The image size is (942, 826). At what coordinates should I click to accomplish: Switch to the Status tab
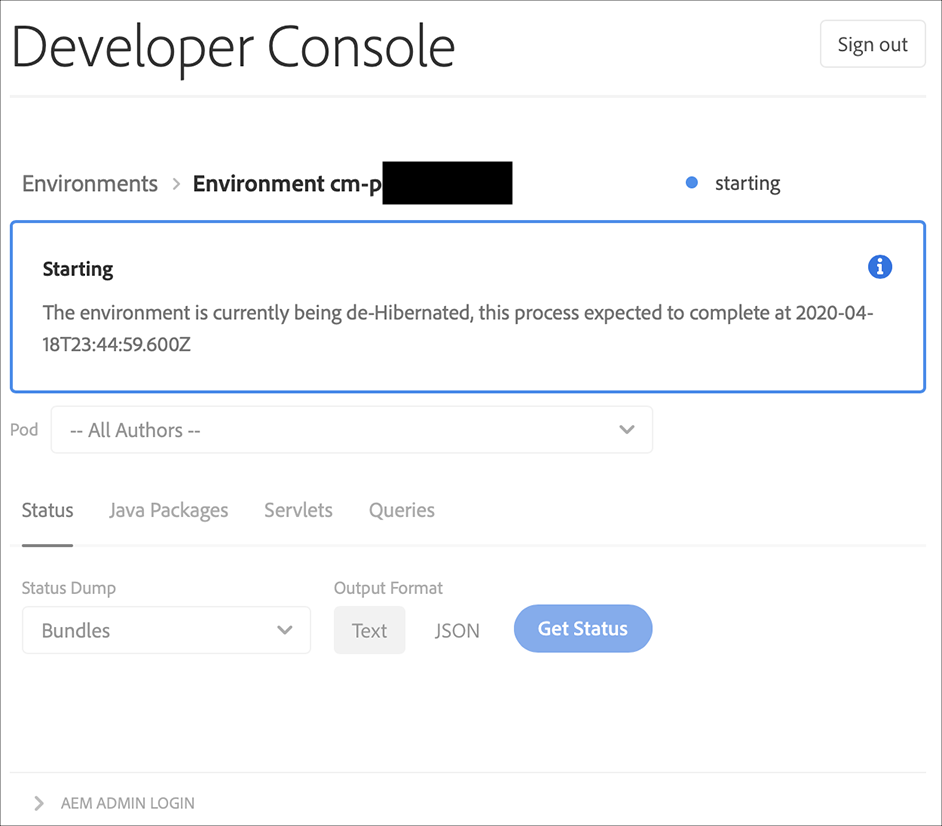click(47, 510)
